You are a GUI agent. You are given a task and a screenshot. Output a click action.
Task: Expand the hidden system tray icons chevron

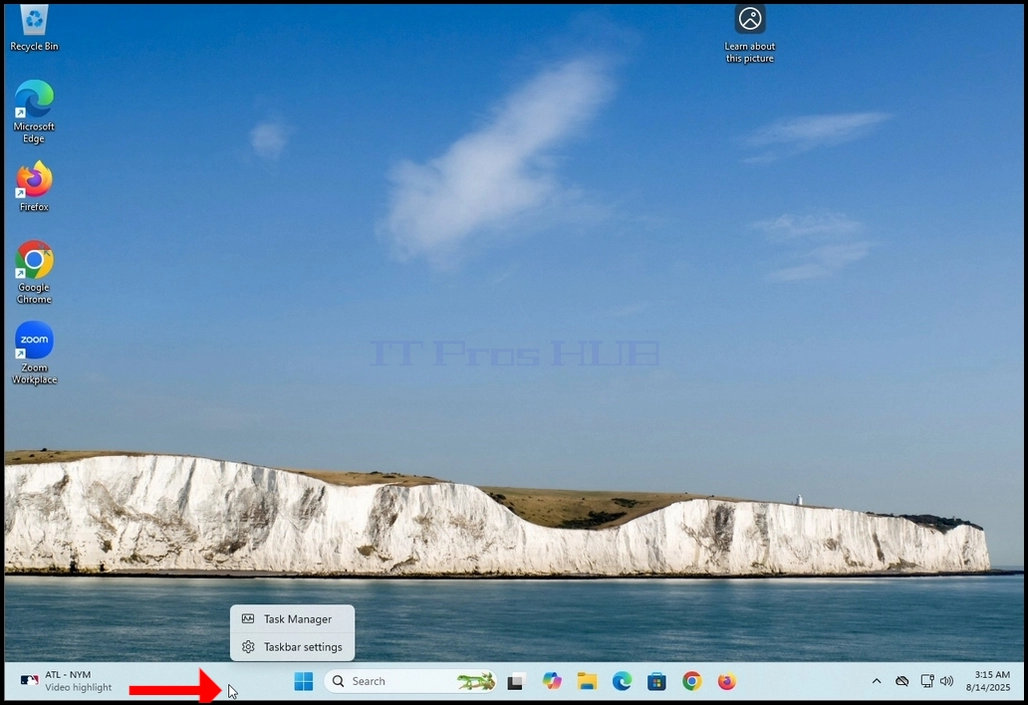pos(877,681)
